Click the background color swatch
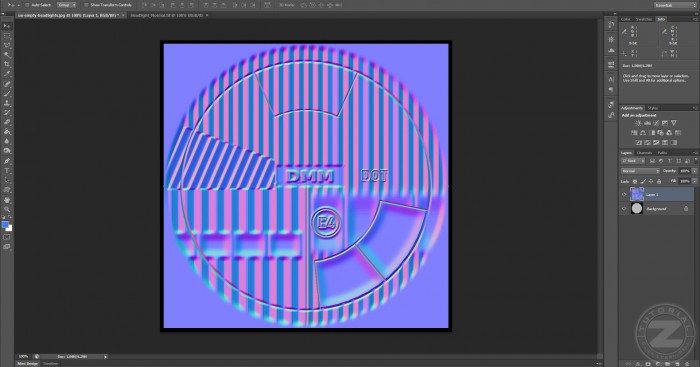The width and height of the screenshot is (700, 367). (x=9, y=228)
